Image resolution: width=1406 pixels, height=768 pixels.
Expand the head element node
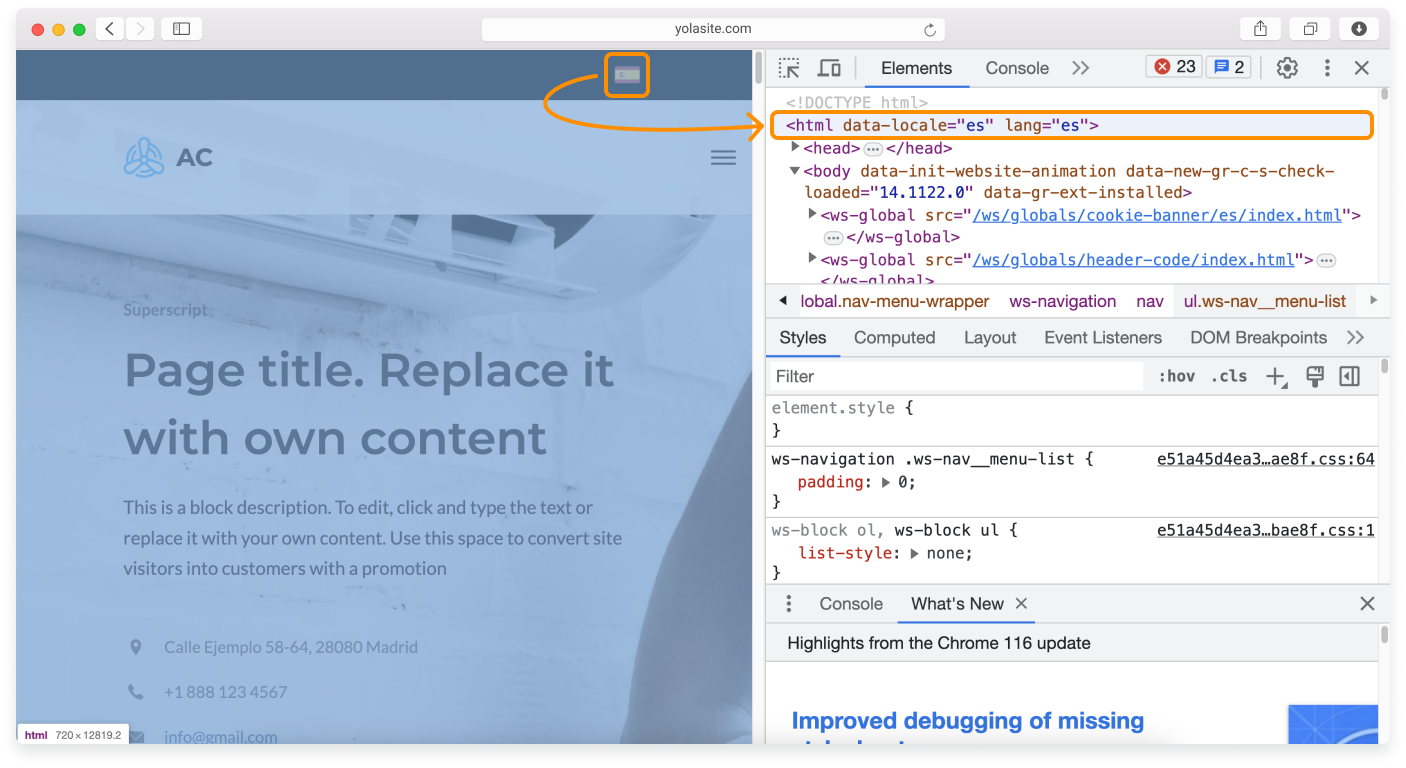point(796,148)
